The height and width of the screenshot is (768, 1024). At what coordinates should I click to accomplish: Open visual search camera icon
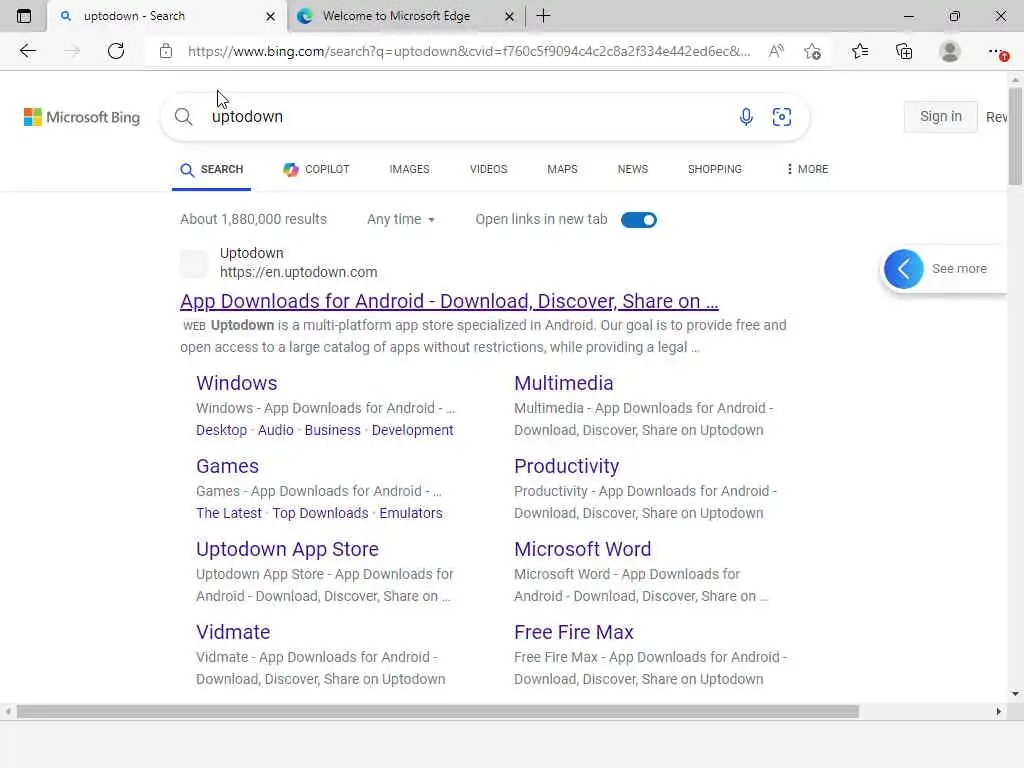[782, 117]
